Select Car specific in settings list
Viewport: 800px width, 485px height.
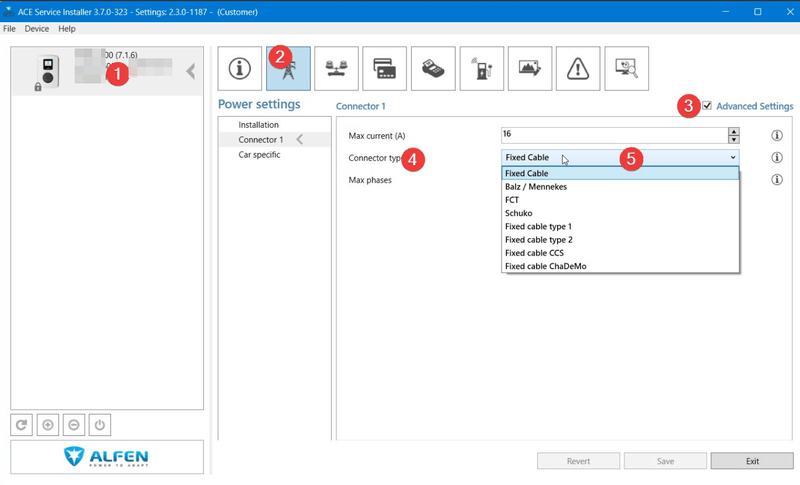click(259, 155)
